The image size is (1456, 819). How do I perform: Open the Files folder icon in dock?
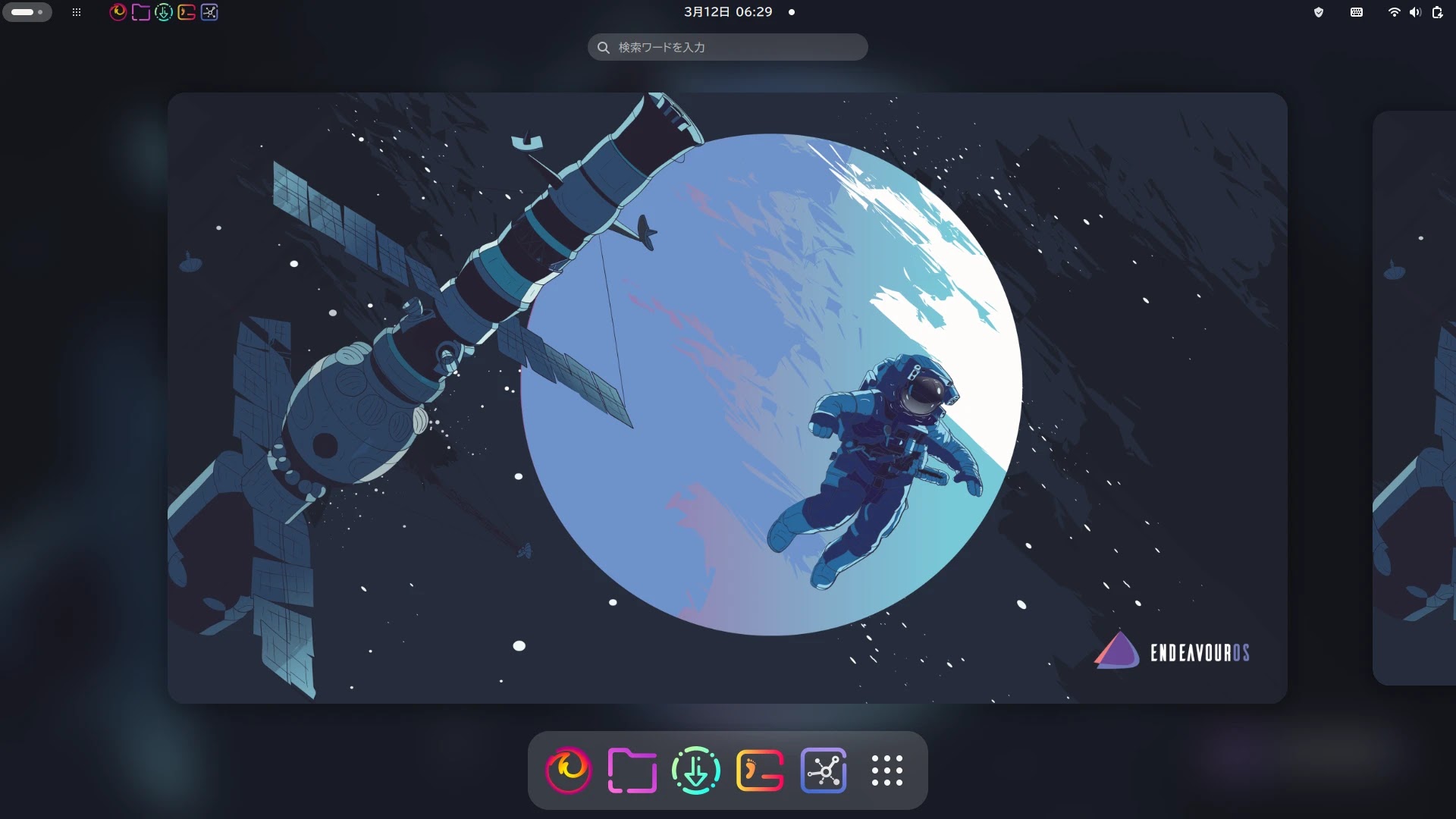click(632, 770)
